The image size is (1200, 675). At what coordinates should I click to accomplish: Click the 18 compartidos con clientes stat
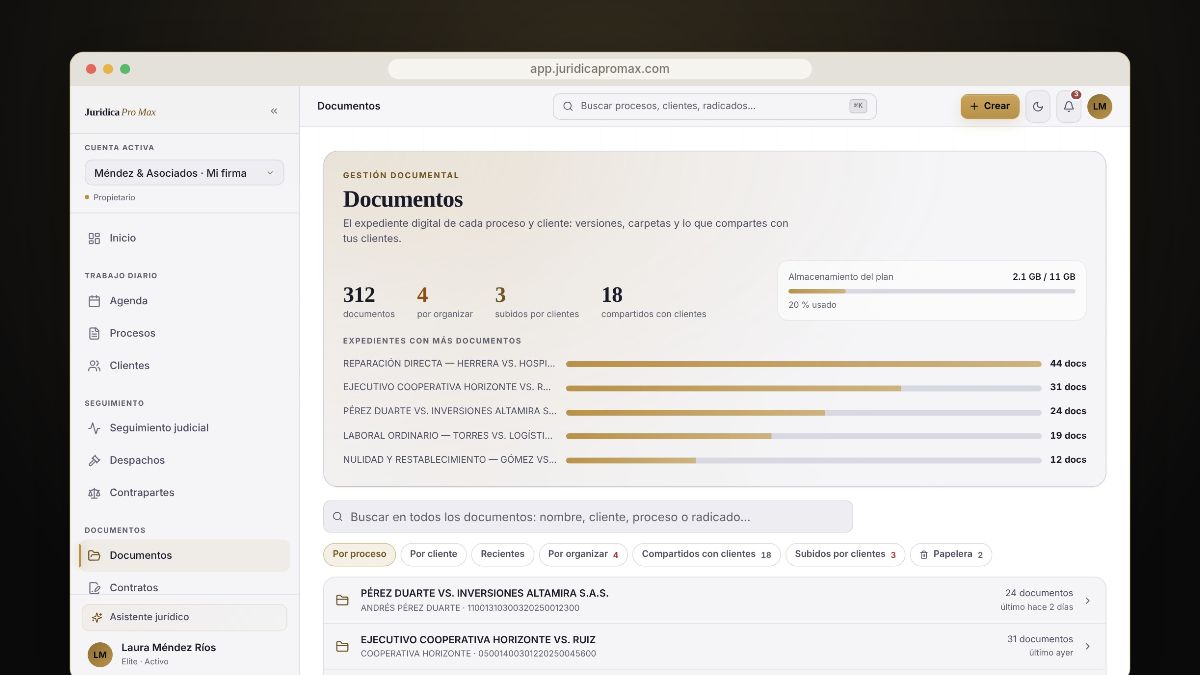[654, 301]
